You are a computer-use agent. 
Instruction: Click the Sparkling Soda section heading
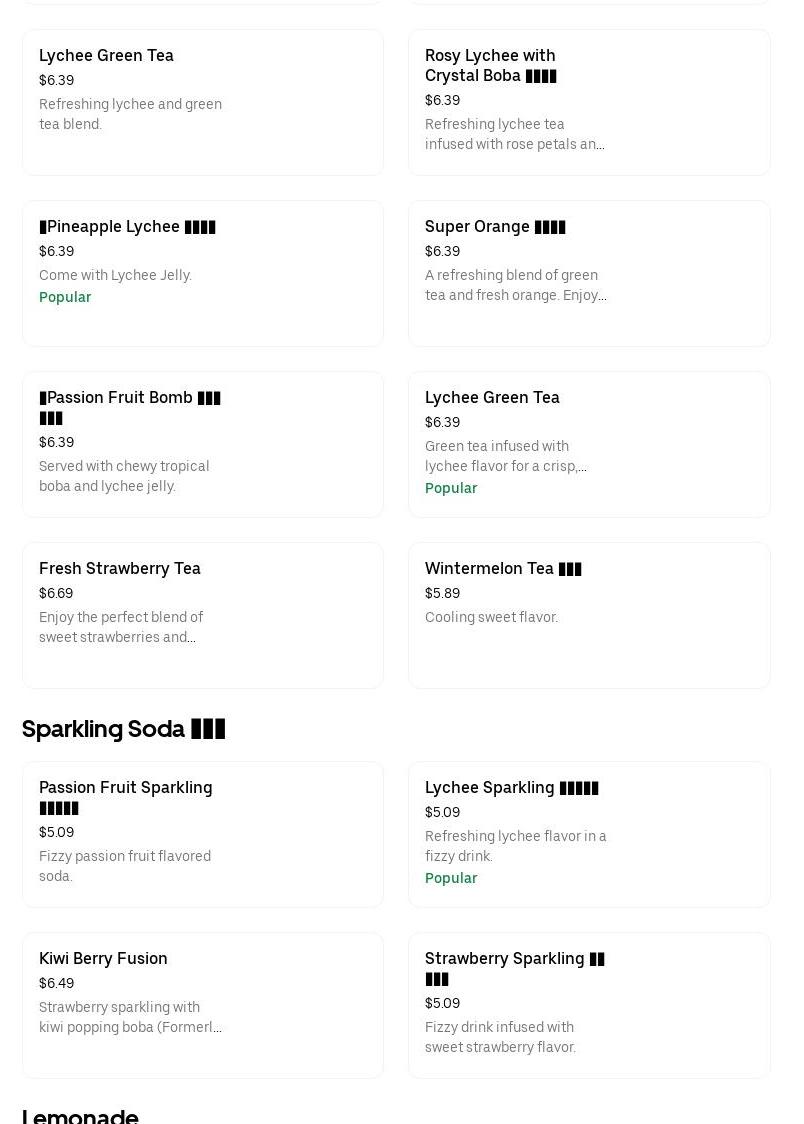tap(123, 729)
